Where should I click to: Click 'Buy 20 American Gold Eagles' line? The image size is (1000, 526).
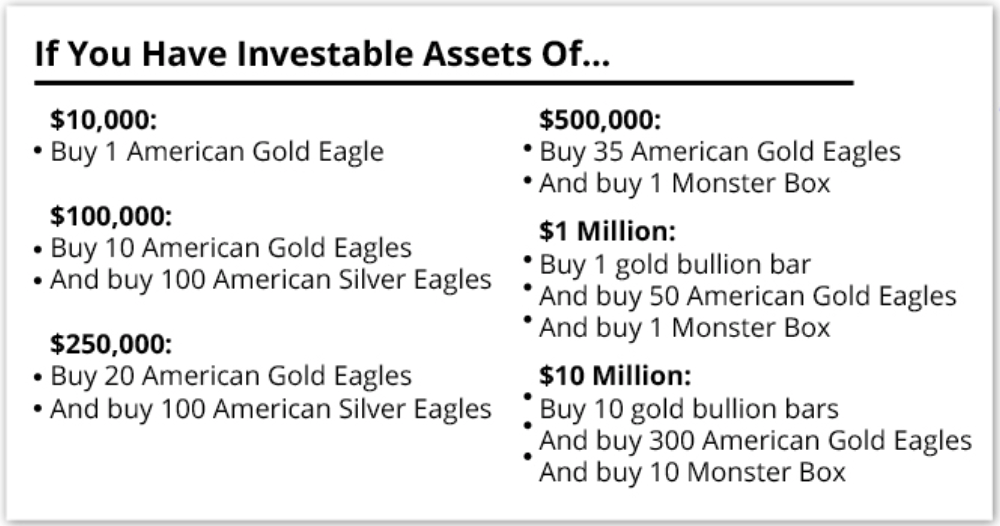point(231,376)
